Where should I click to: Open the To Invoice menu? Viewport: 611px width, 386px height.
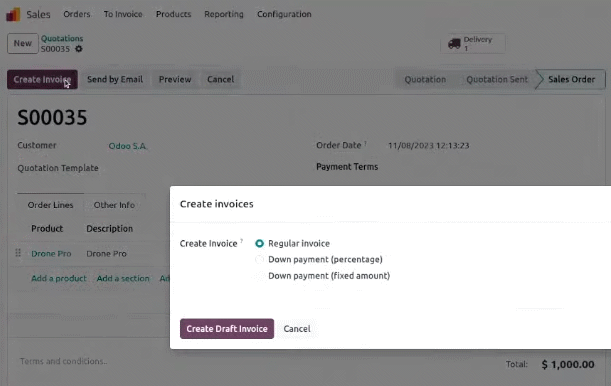tap(123, 14)
